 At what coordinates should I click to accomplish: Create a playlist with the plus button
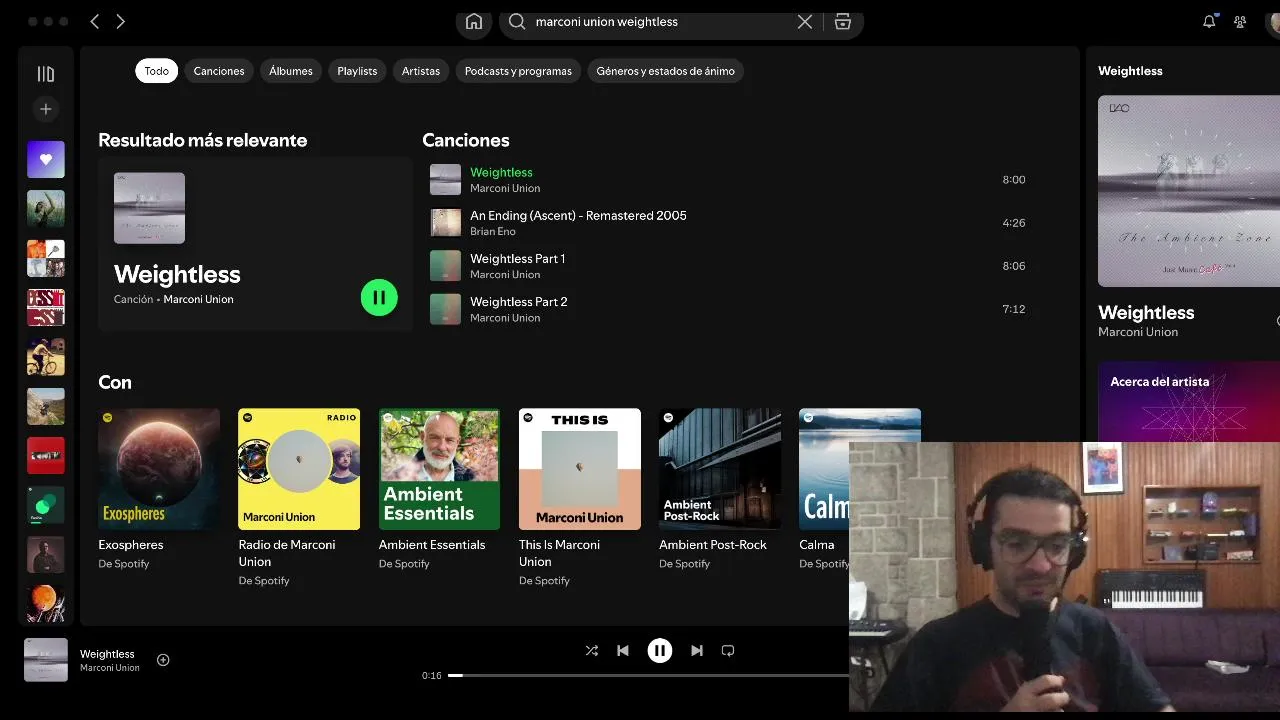(x=45, y=109)
